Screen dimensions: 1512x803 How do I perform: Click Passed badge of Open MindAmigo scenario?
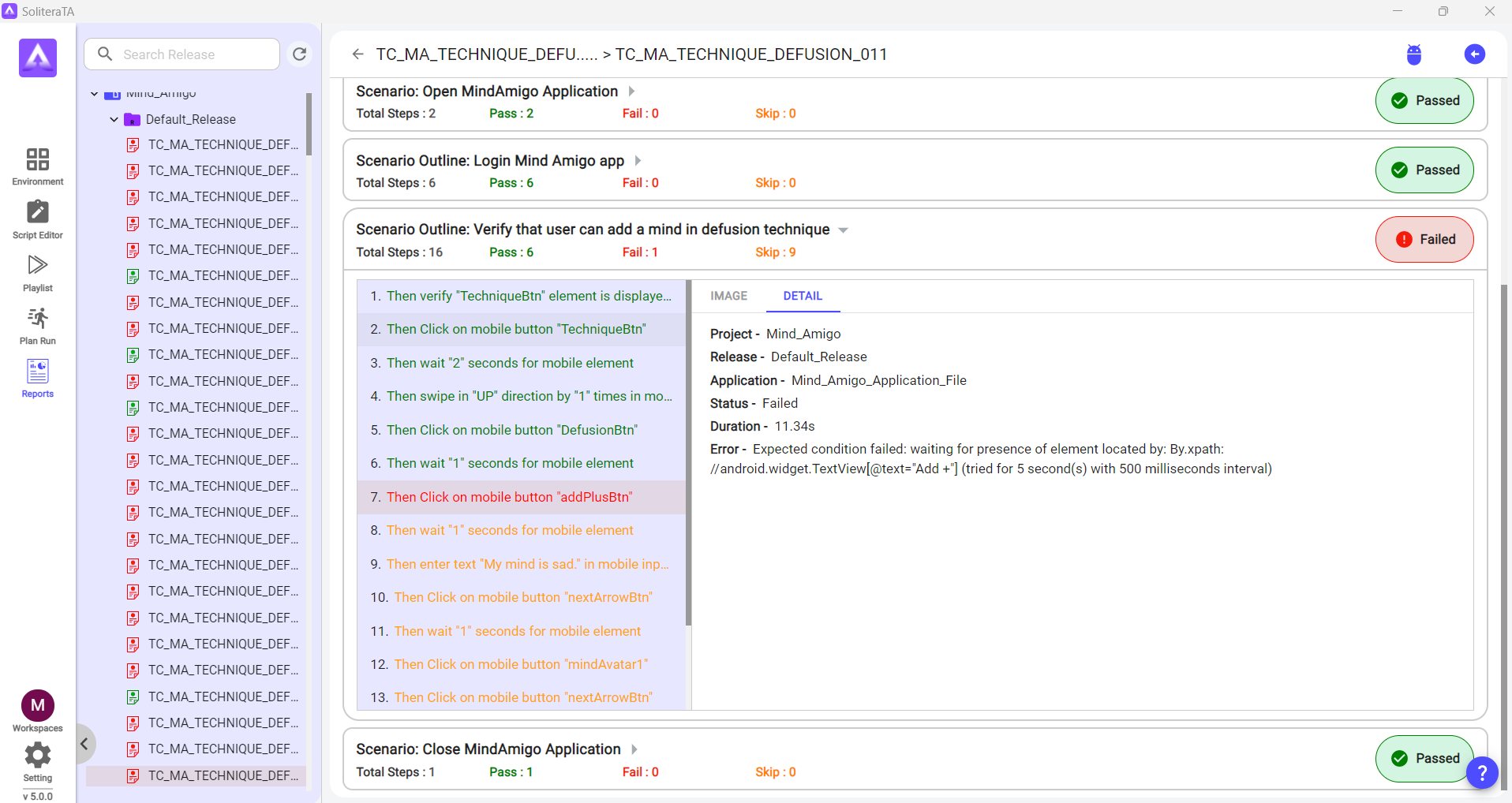pyautogui.click(x=1424, y=101)
